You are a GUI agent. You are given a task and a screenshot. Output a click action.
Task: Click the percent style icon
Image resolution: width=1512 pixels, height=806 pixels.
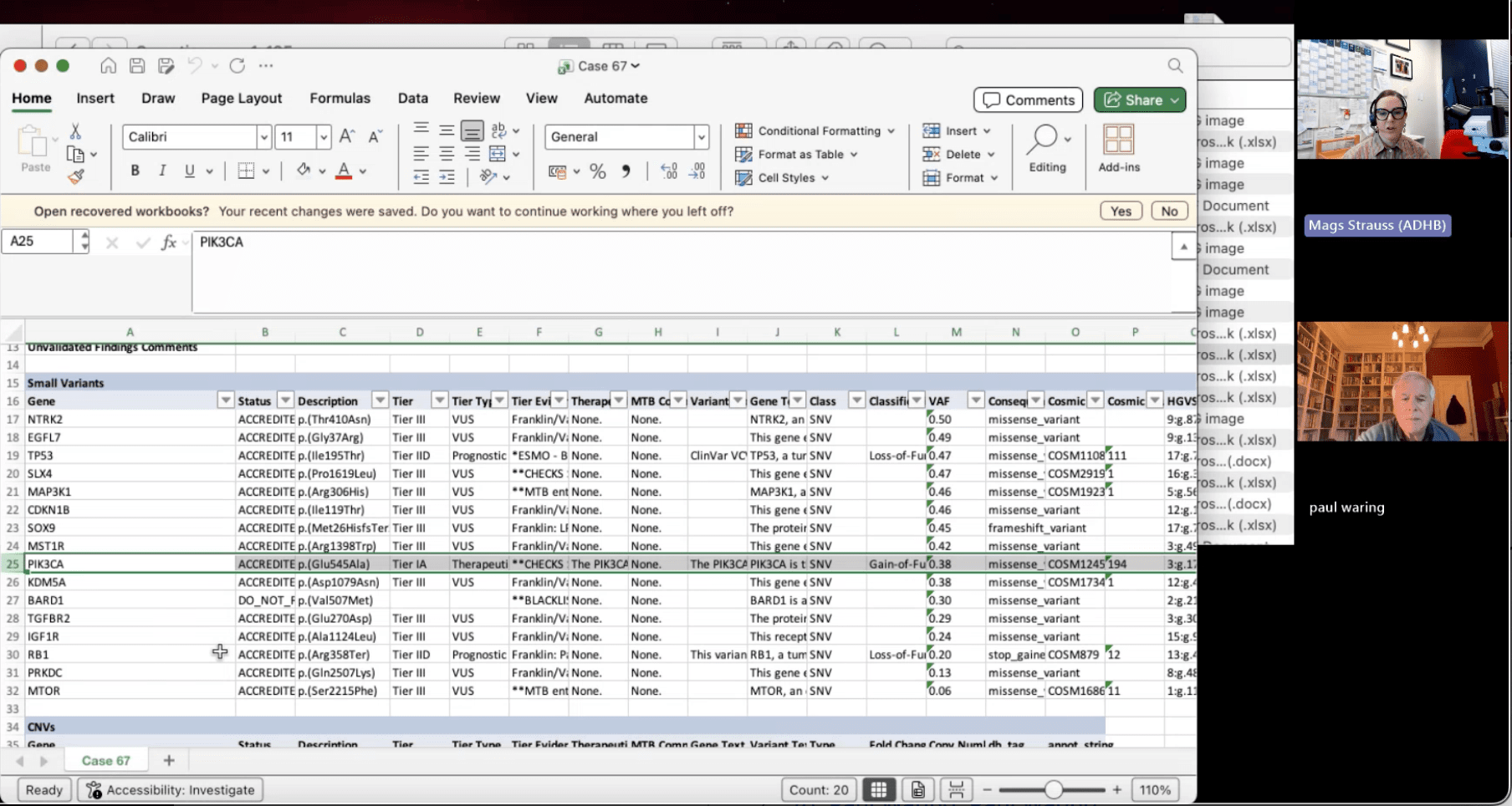click(597, 171)
